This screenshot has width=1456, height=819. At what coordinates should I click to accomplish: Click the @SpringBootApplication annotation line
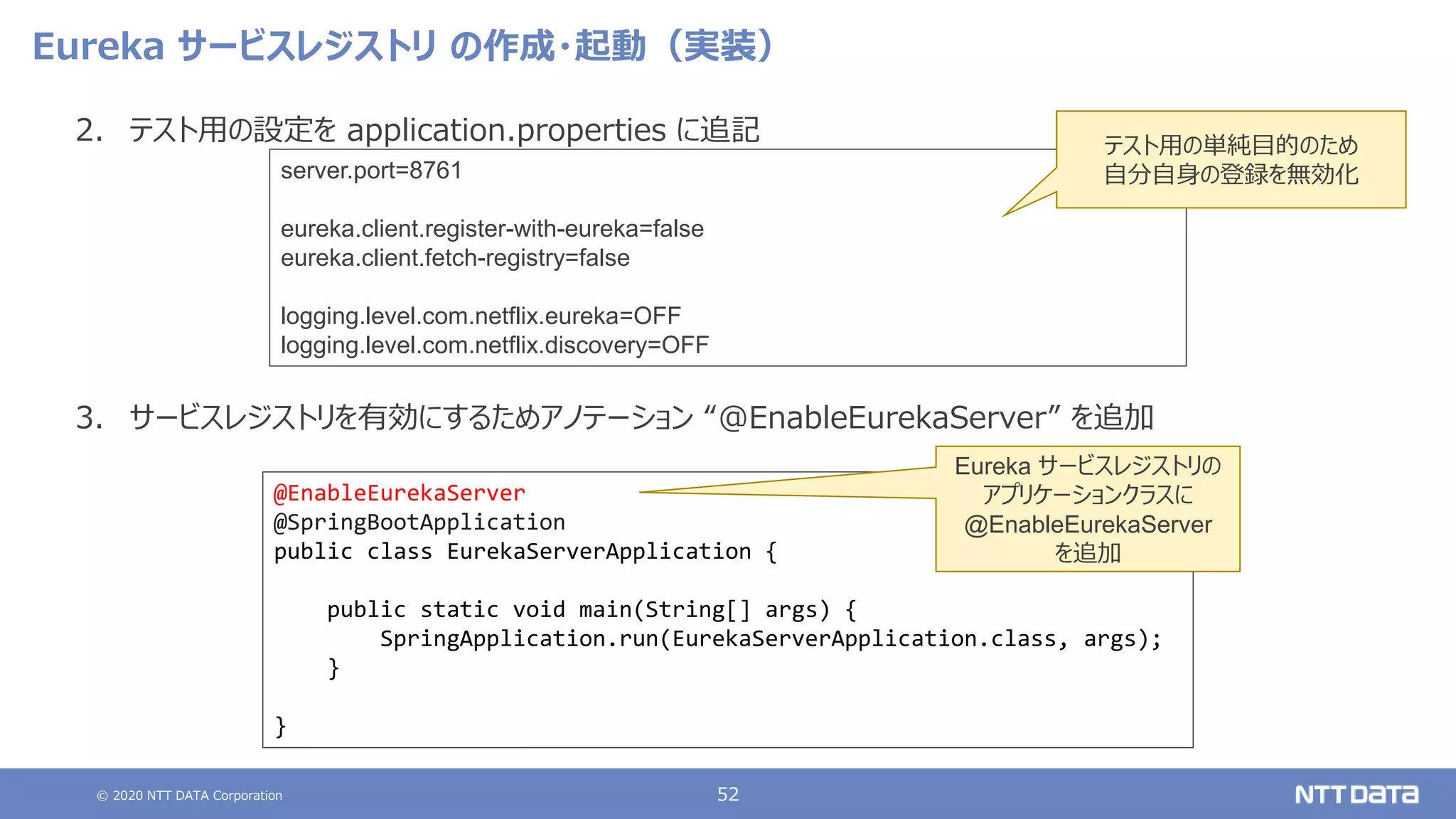(x=419, y=523)
